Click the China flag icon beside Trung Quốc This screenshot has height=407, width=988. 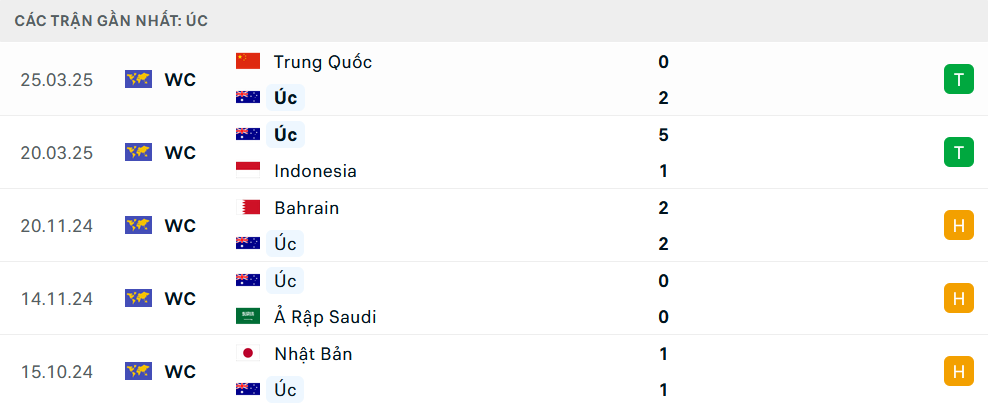[x=248, y=61]
